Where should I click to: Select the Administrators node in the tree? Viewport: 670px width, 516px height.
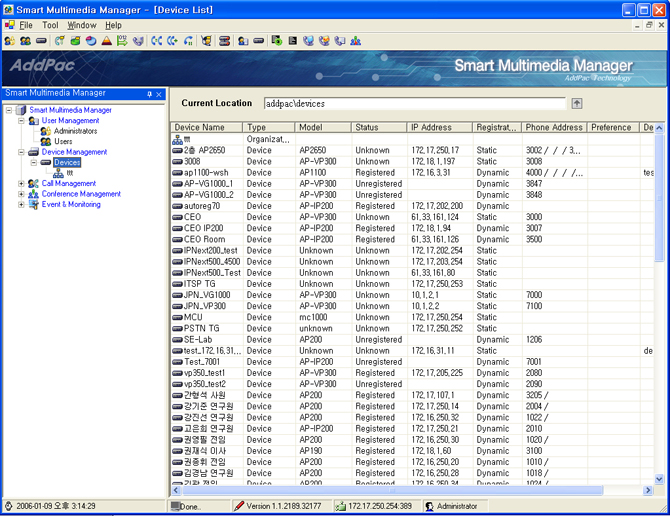pos(75,131)
